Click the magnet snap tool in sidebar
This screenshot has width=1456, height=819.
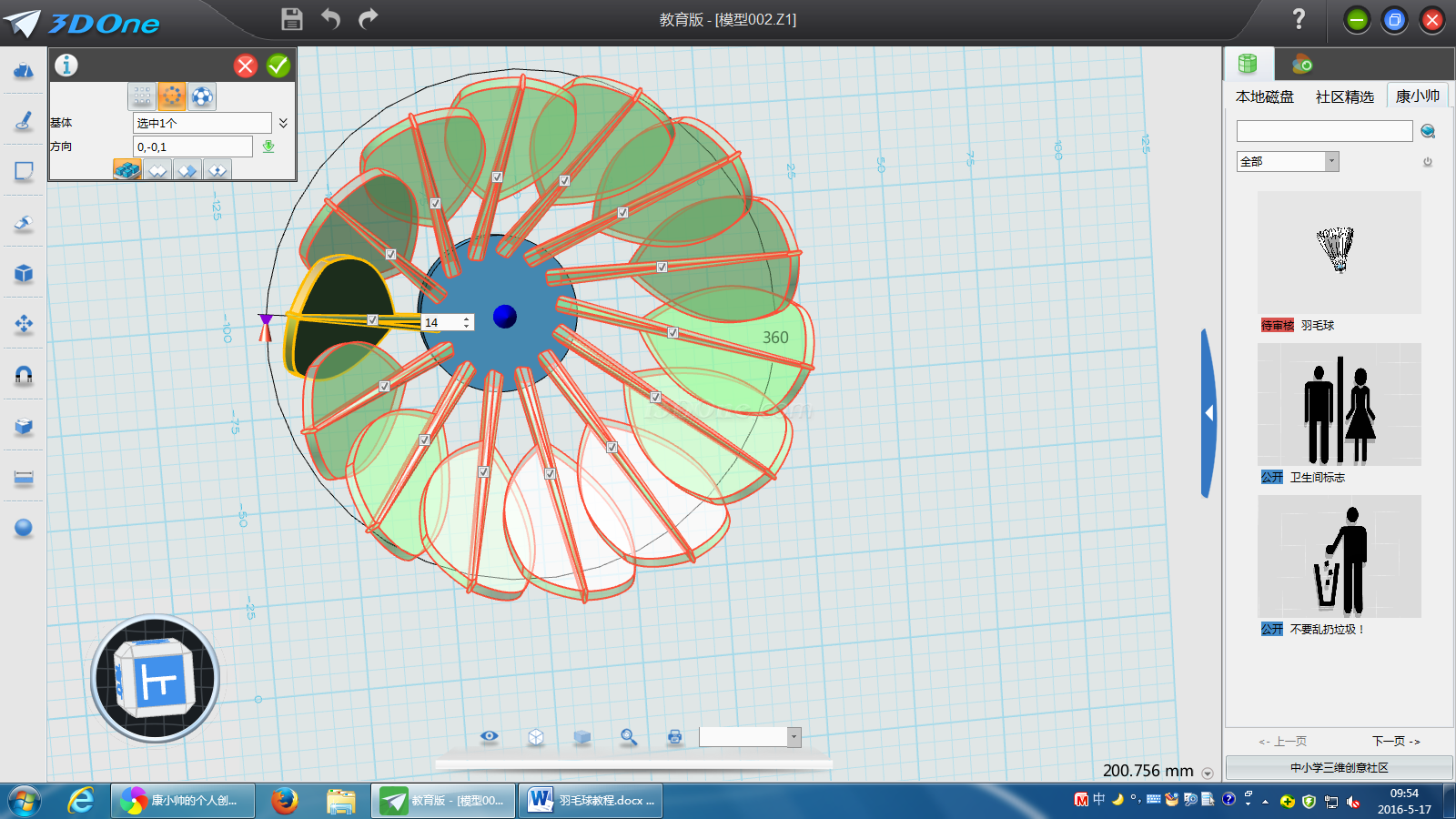24,375
